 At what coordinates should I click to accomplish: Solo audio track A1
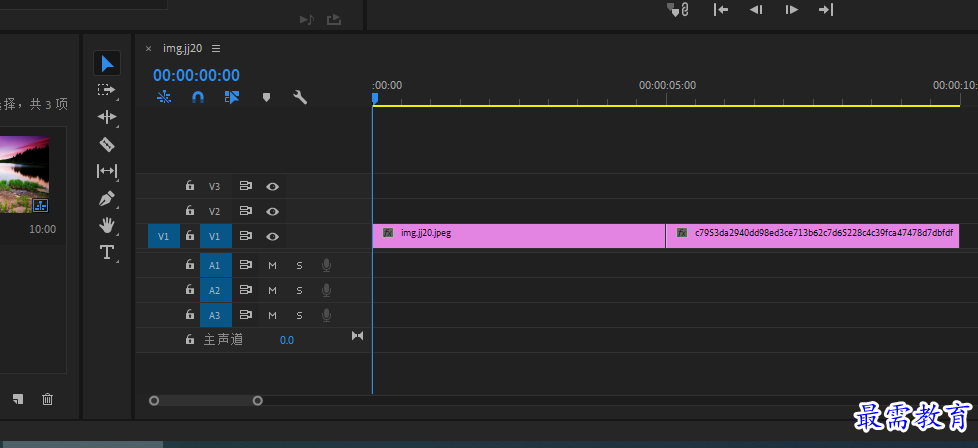pos(299,265)
